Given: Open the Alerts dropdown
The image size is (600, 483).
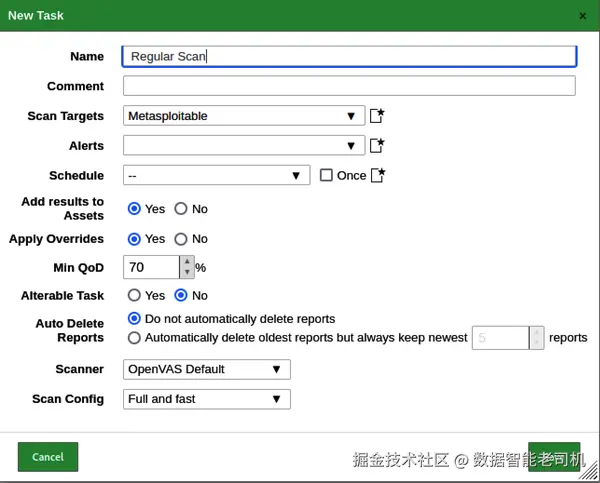Looking at the screenshot, I should (x=244, y=145).
